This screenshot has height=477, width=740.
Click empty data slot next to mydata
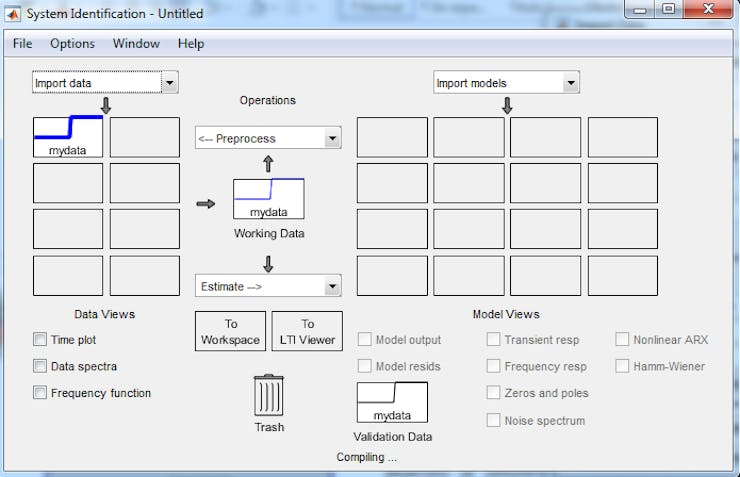144,137
